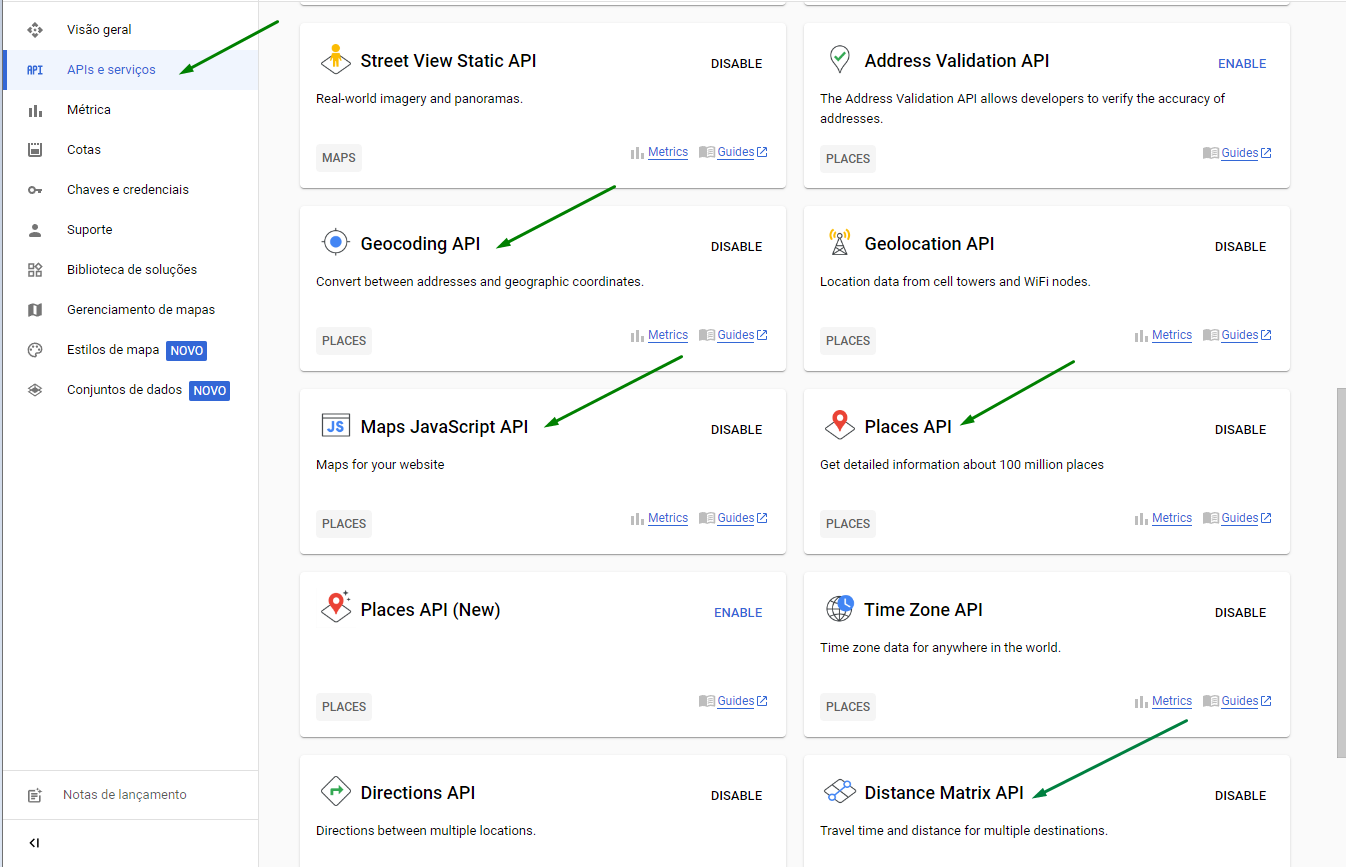The width and height of the screenshot is (1346, 867).
Task: Click the Address Validation API pin icon
Action: [x=840, y=60]
